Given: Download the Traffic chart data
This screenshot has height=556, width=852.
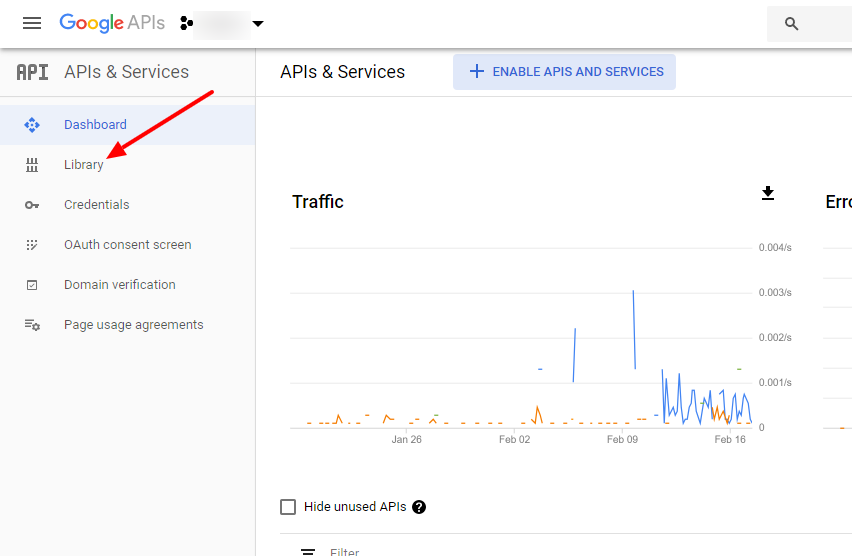Looking at the screenshot, I should pos(768,193).
